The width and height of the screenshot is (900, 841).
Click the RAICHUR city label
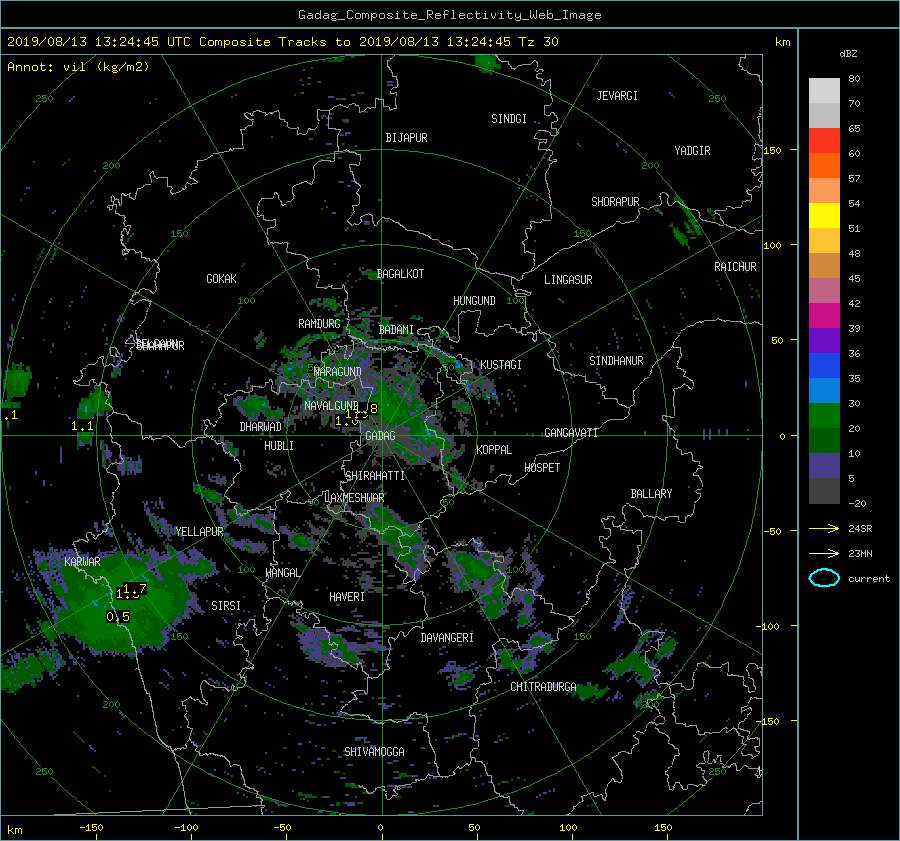coord(735,267)
